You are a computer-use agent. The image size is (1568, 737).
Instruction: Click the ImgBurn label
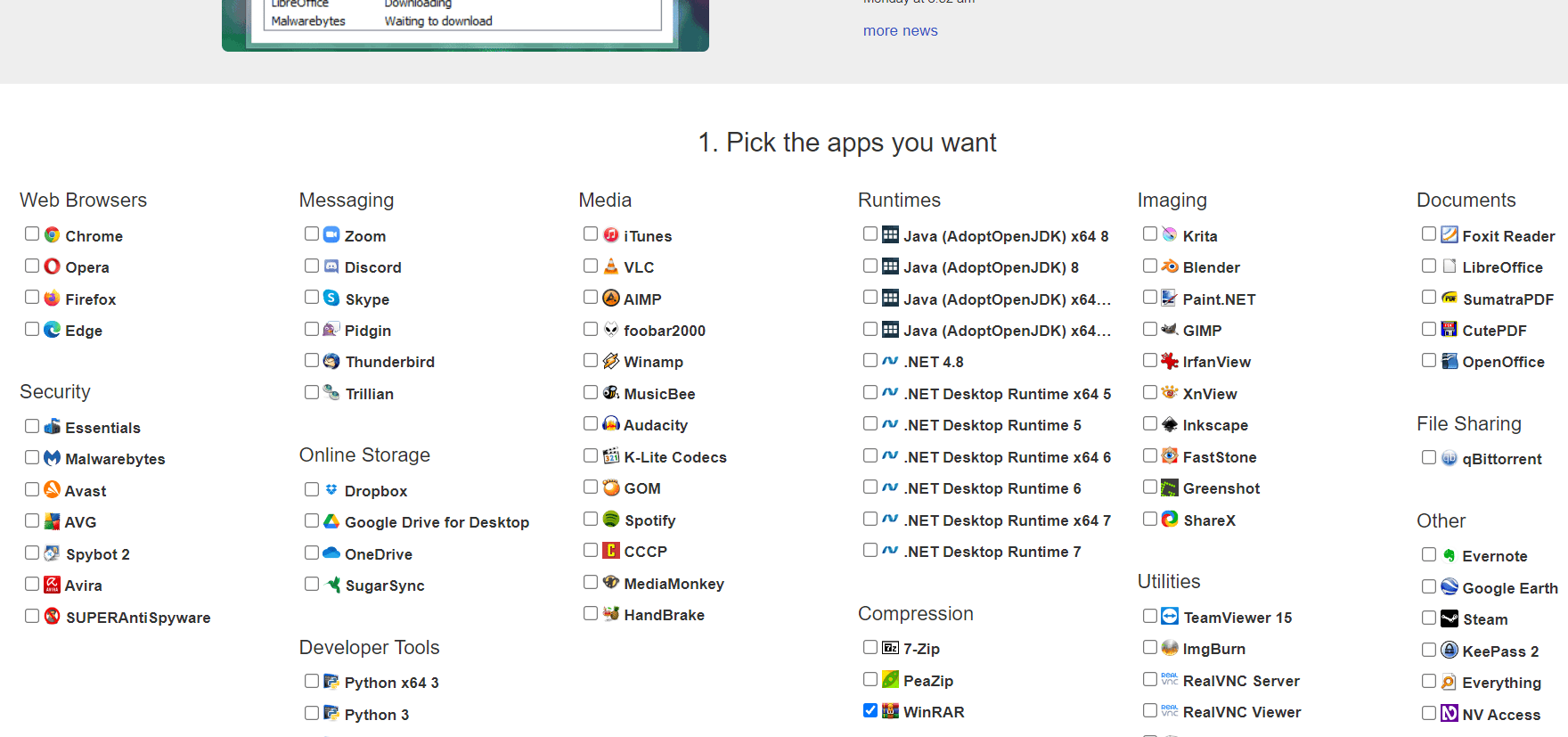pos(1214,649)
